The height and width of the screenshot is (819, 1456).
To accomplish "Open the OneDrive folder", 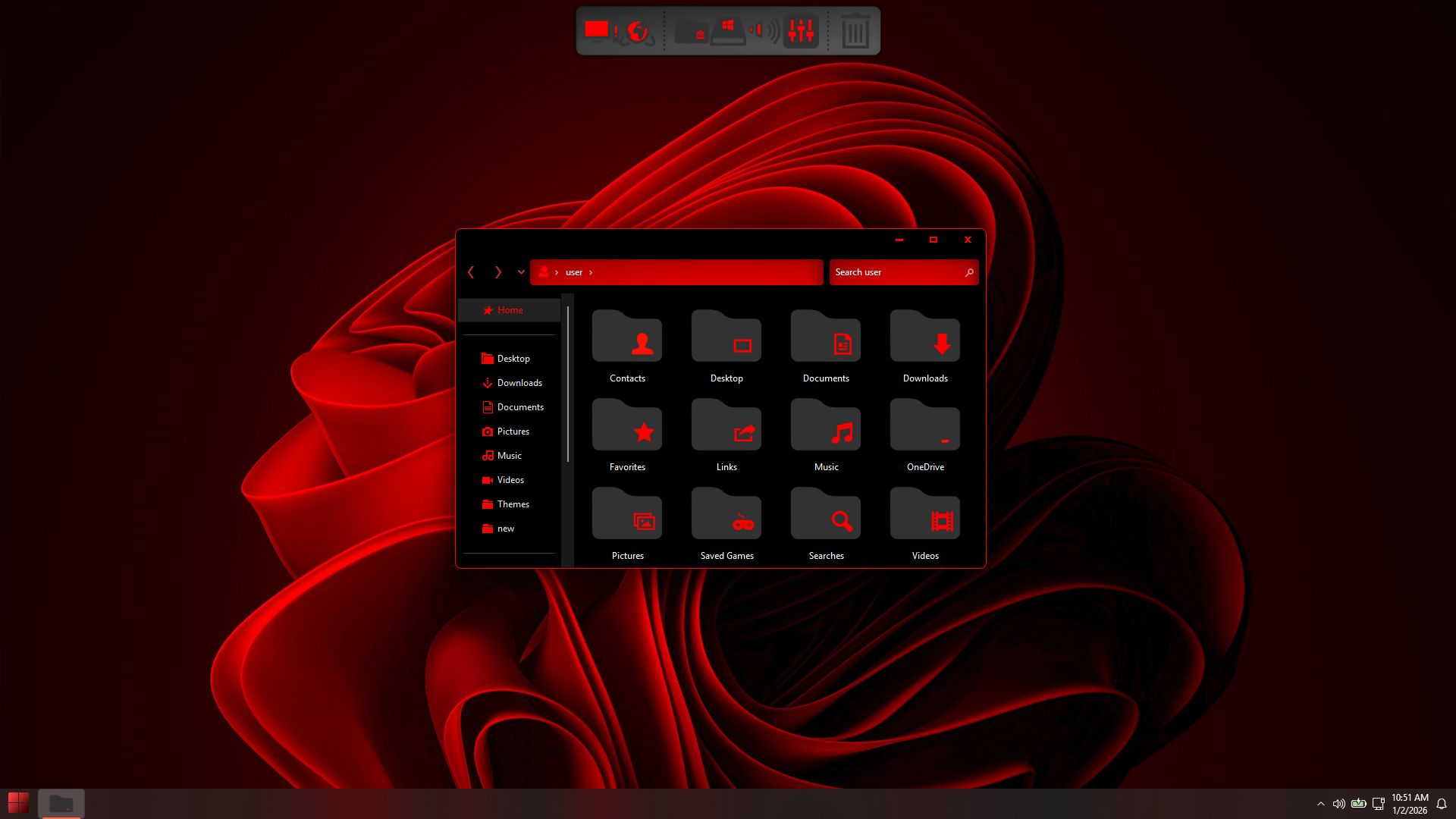I will (925, 435).
